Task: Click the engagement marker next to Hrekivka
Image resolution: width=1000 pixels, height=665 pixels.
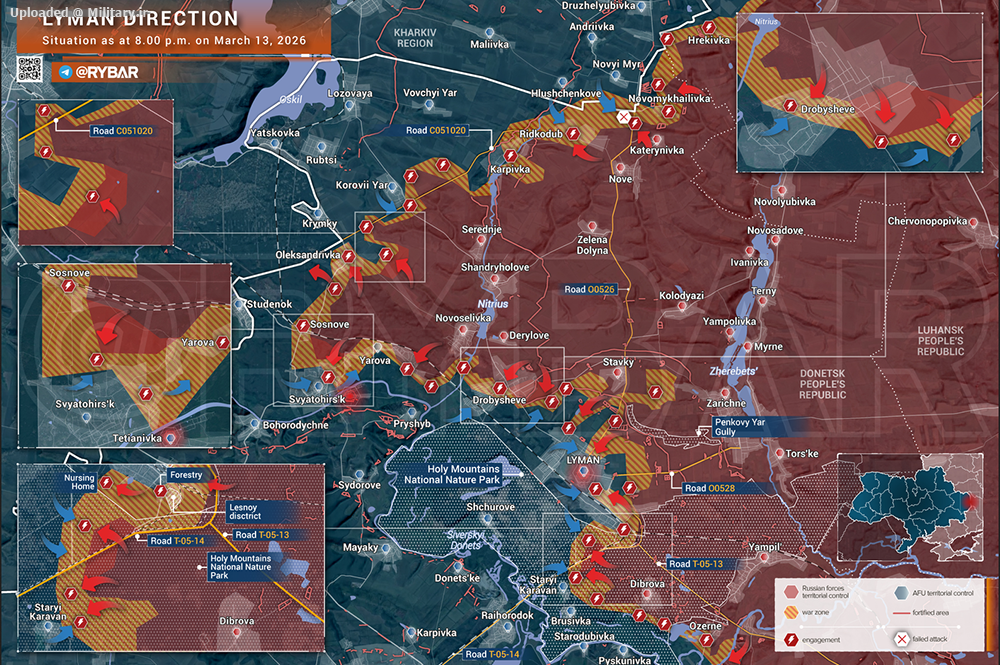Action: 709,27
